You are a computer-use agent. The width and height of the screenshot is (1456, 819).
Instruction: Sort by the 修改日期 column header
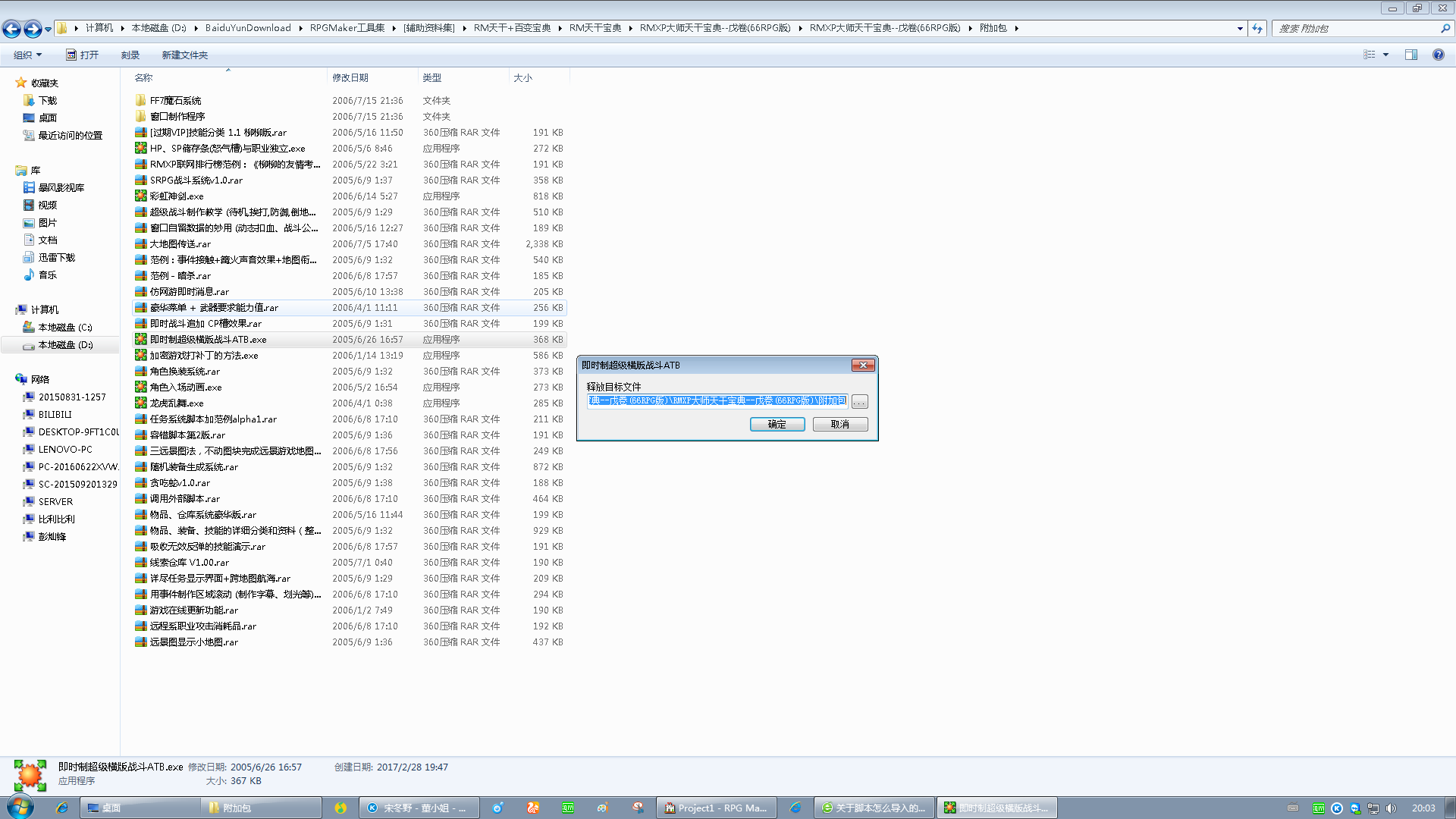pyautogui.click(x=350, y=77)
